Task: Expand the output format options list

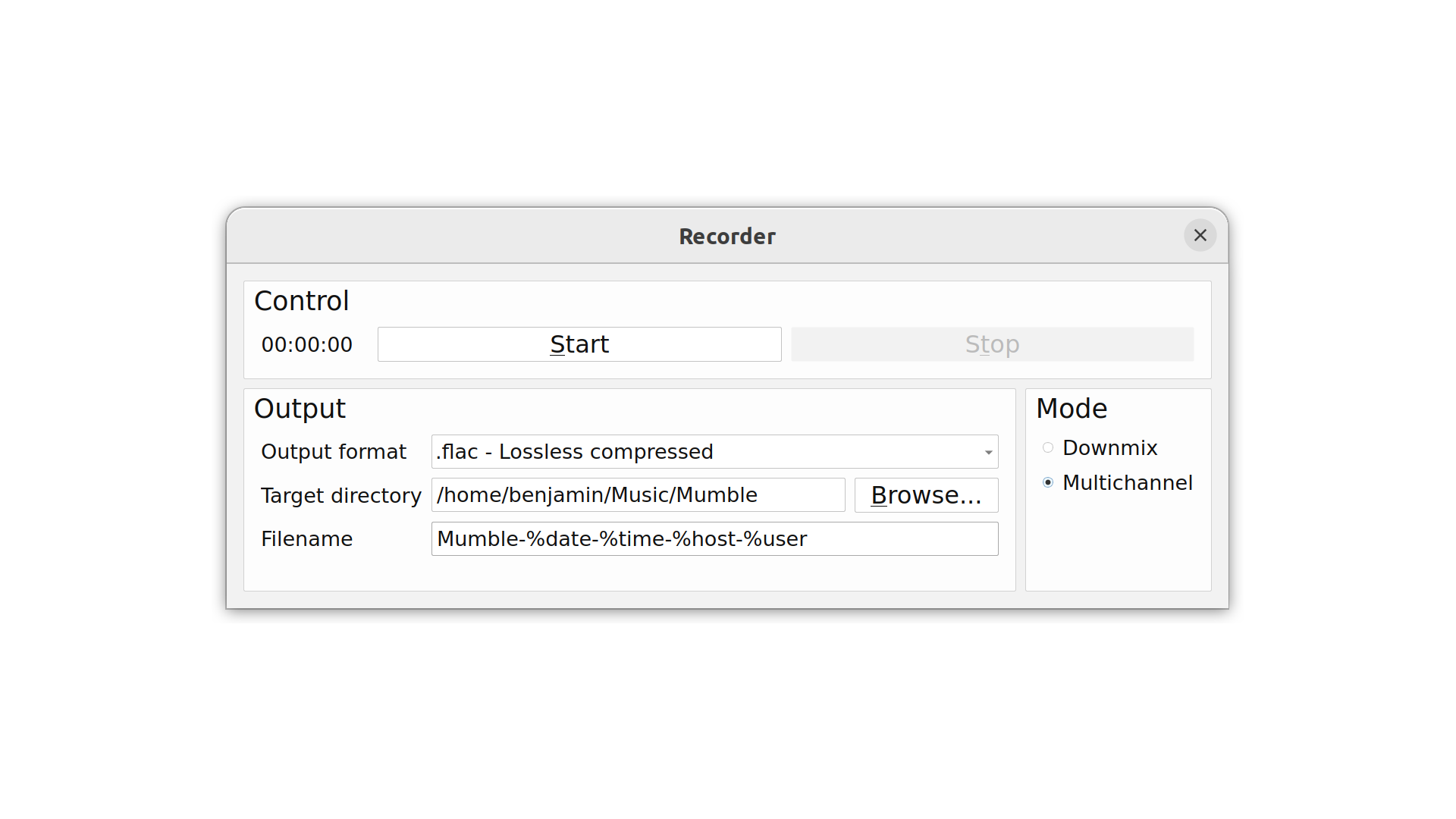Action: 988,452
